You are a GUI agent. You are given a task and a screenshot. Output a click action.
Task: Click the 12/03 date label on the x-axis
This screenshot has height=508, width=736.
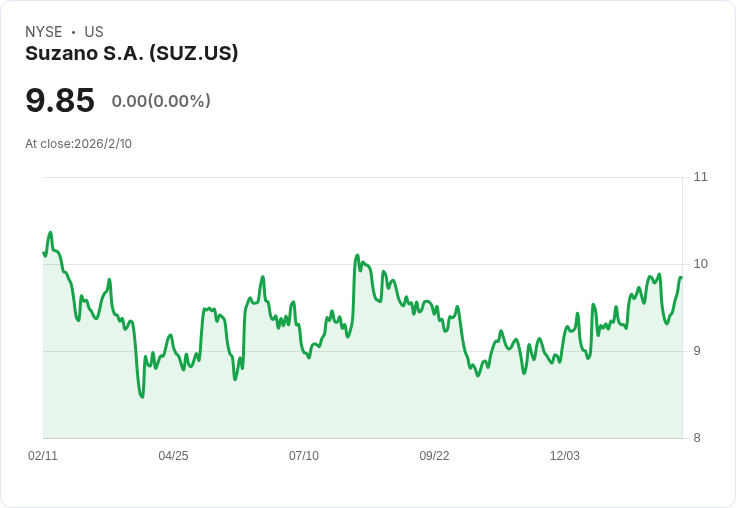coord(565,455)
